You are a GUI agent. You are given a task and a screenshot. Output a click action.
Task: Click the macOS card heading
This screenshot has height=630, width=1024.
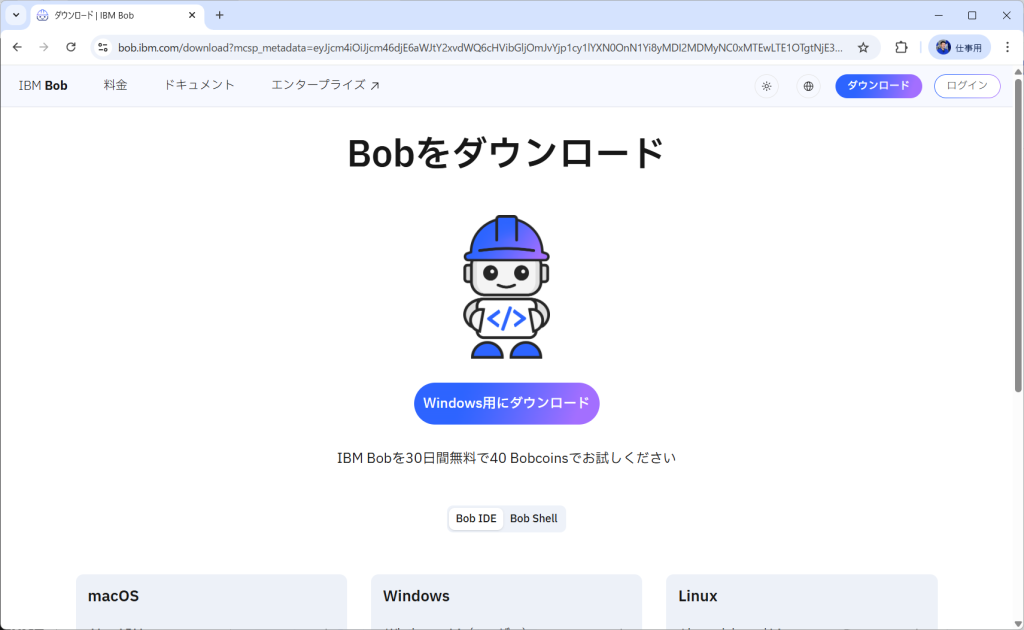tap(114, 596)
